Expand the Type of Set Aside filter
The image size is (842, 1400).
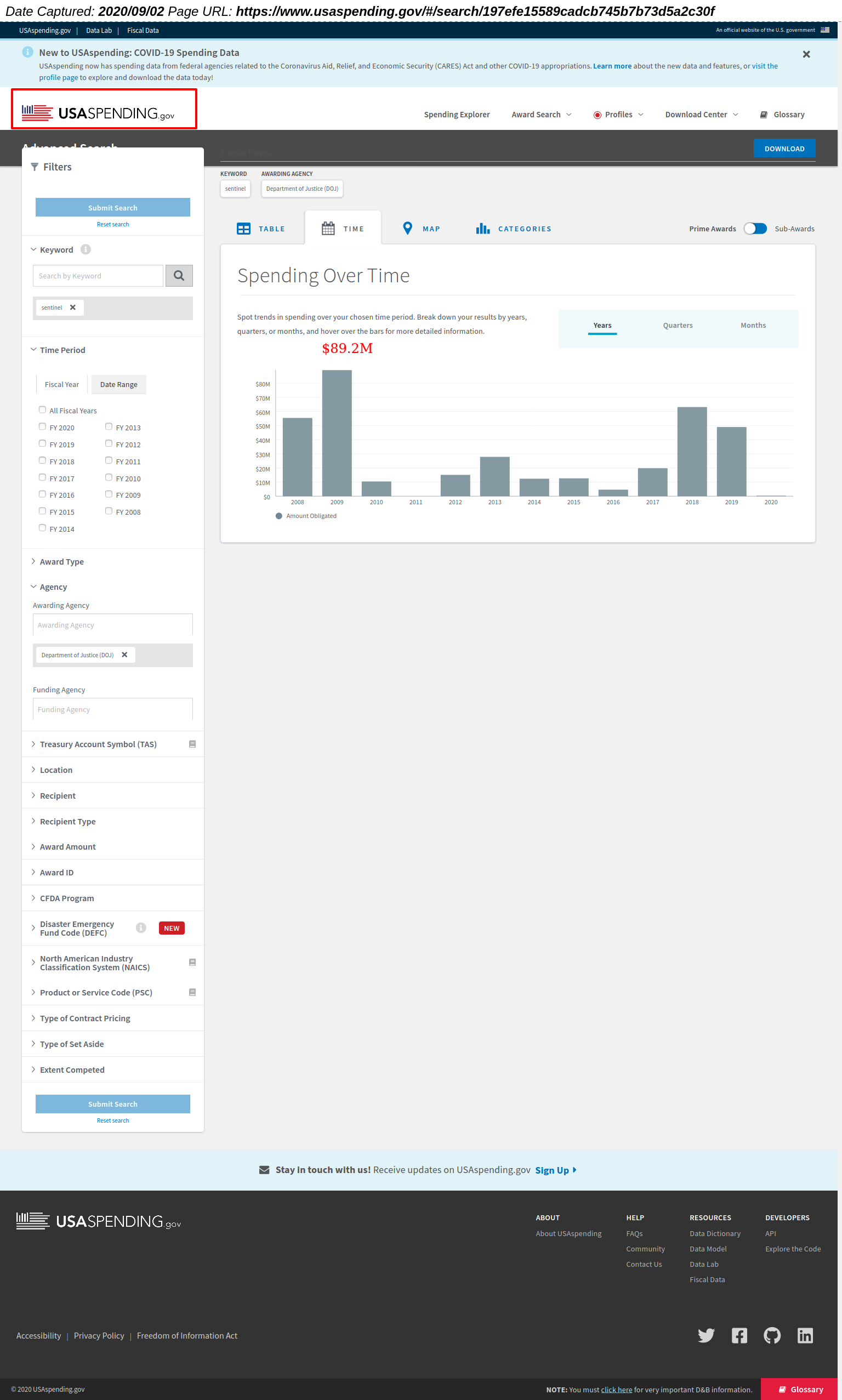pos(67,1044)
